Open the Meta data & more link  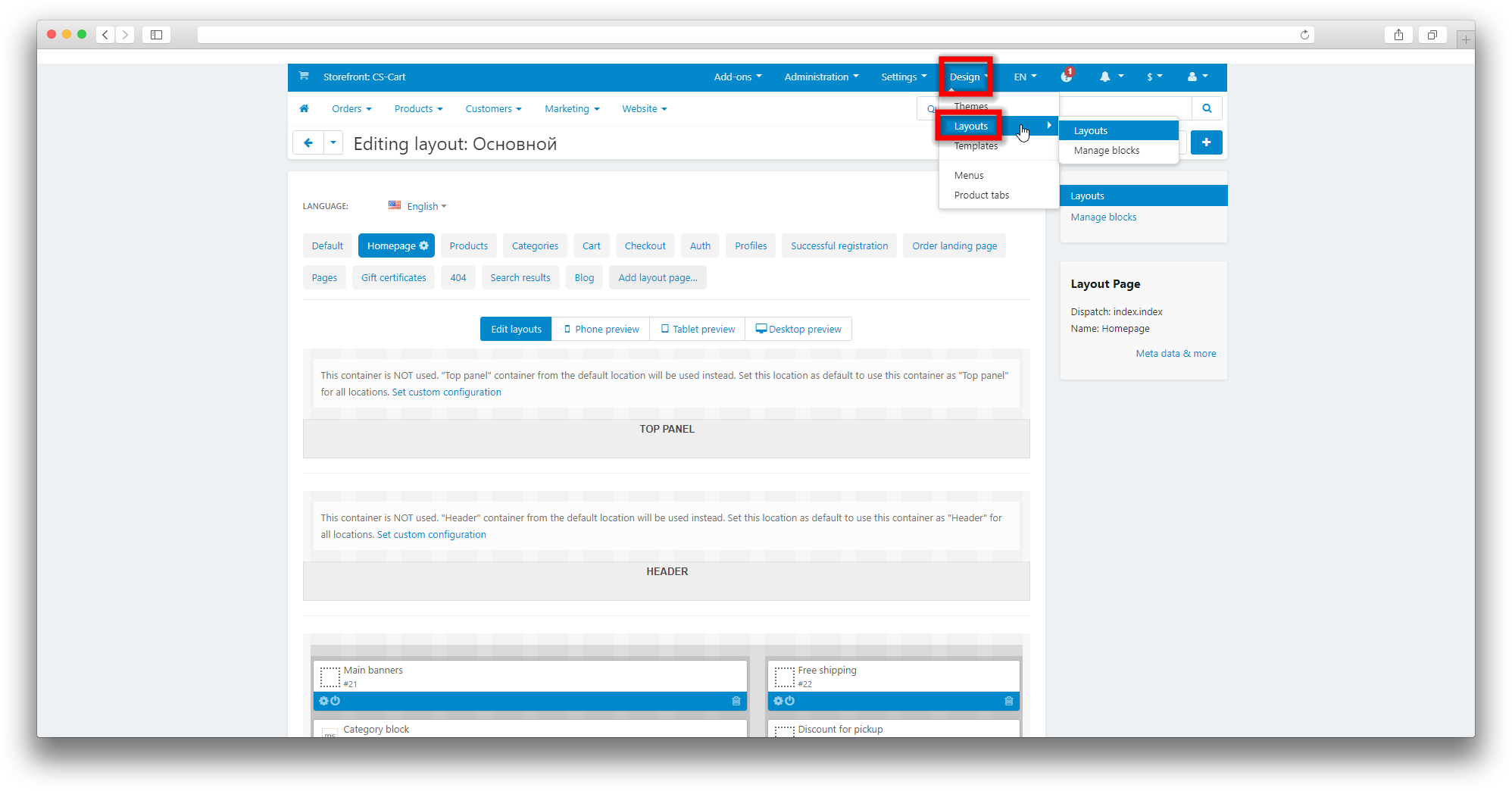[1176, 353]
